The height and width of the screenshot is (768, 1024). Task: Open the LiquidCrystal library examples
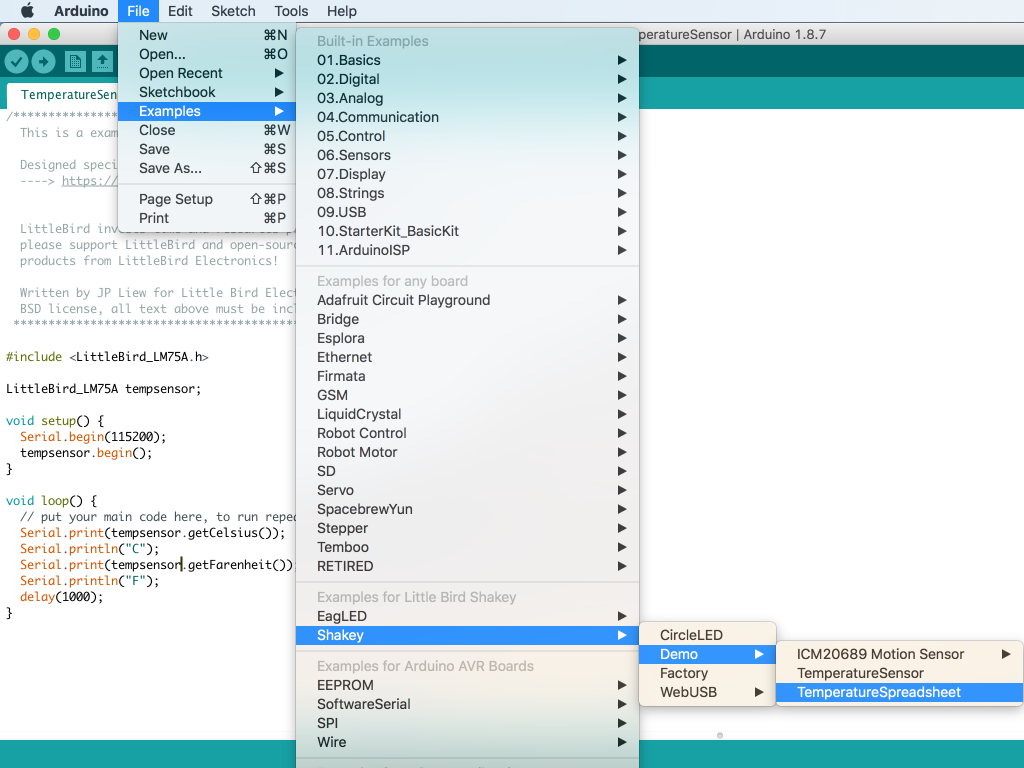click(468, 413)
